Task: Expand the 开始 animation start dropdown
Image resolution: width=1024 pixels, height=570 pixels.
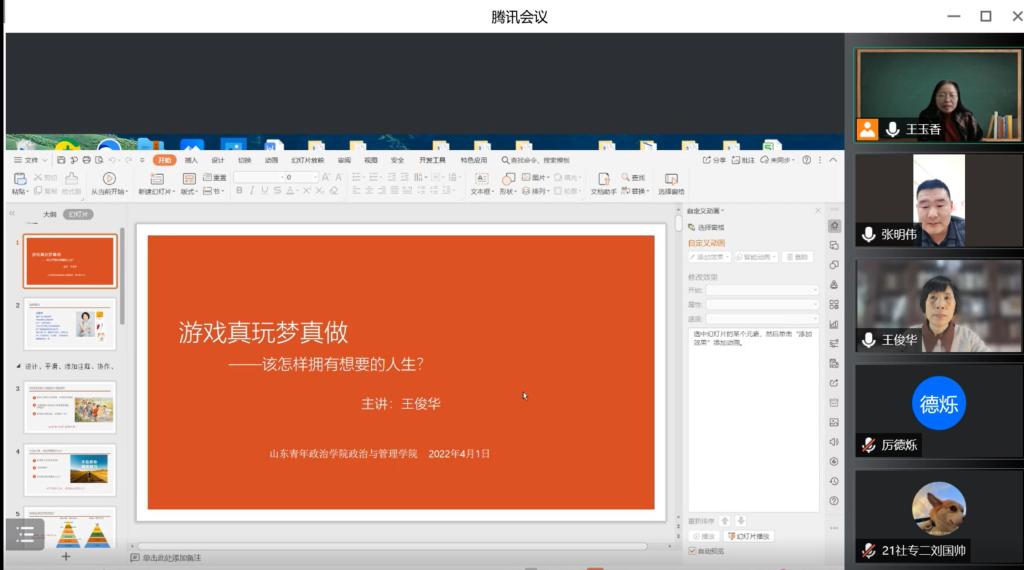Action: (762, 290)
